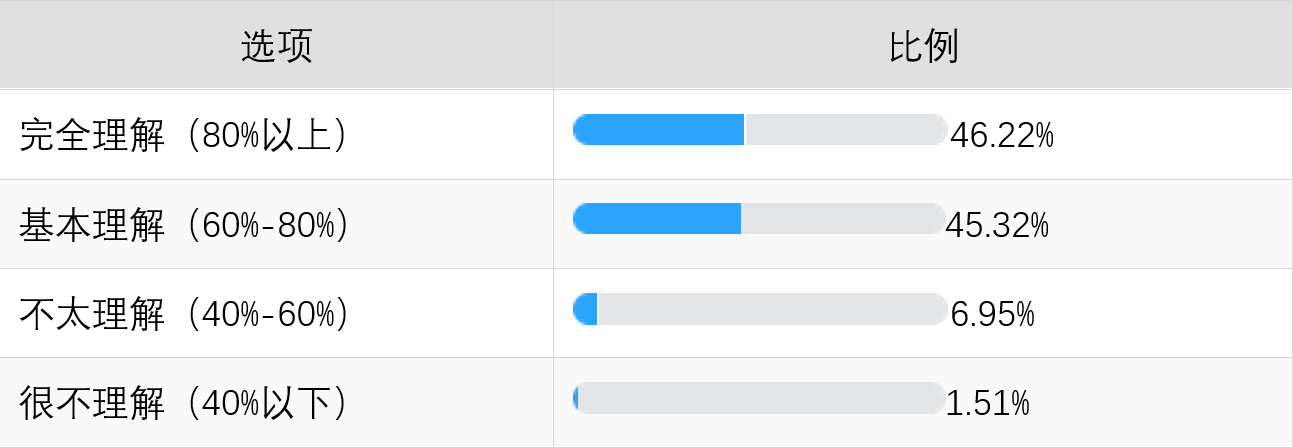Image resolution: width=1293 pixels, height=448 pixels.
Task: Click gray unfilled part of 完全理解 bar
Action: pos(846,130)
